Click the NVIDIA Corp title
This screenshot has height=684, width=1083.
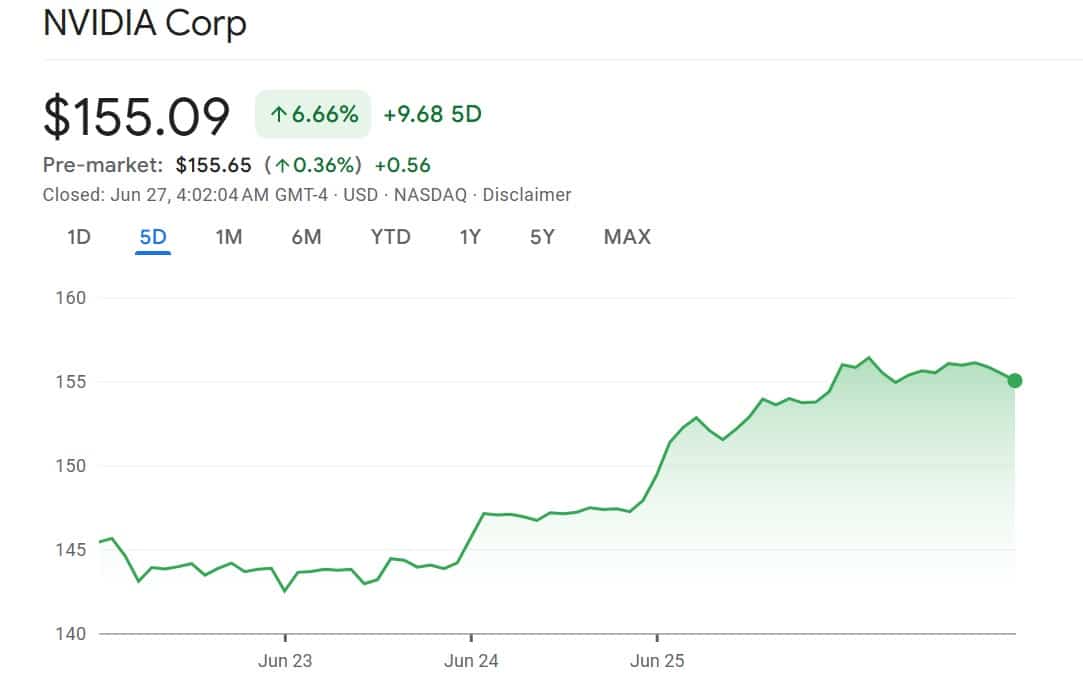point(144,23)
